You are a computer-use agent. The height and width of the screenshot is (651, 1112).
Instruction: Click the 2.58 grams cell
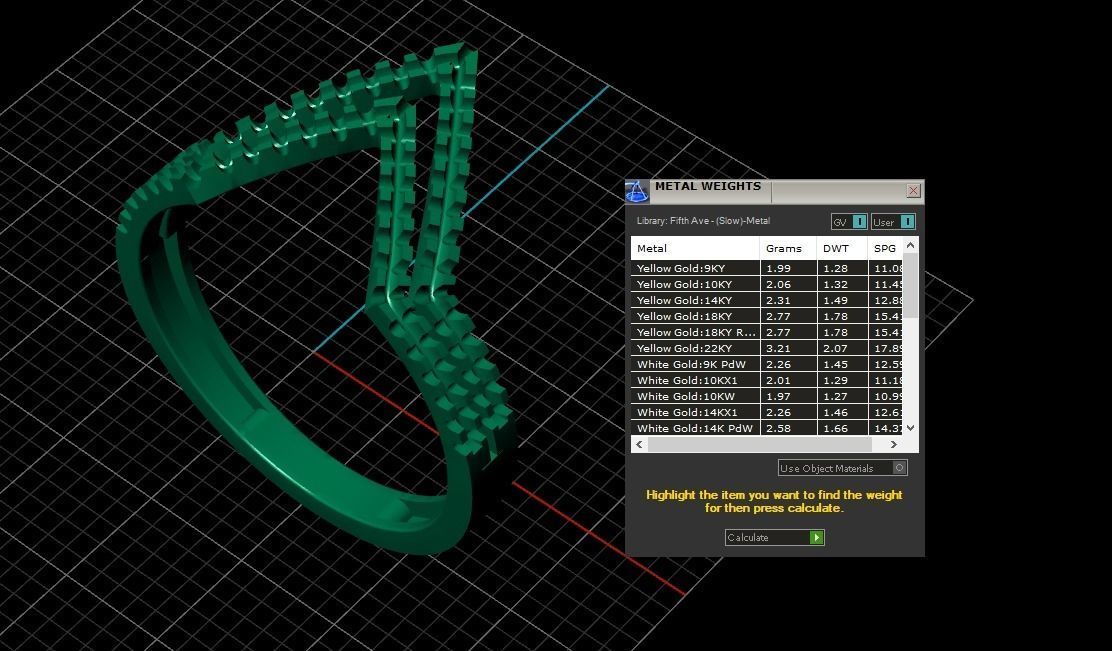(789, 428)
